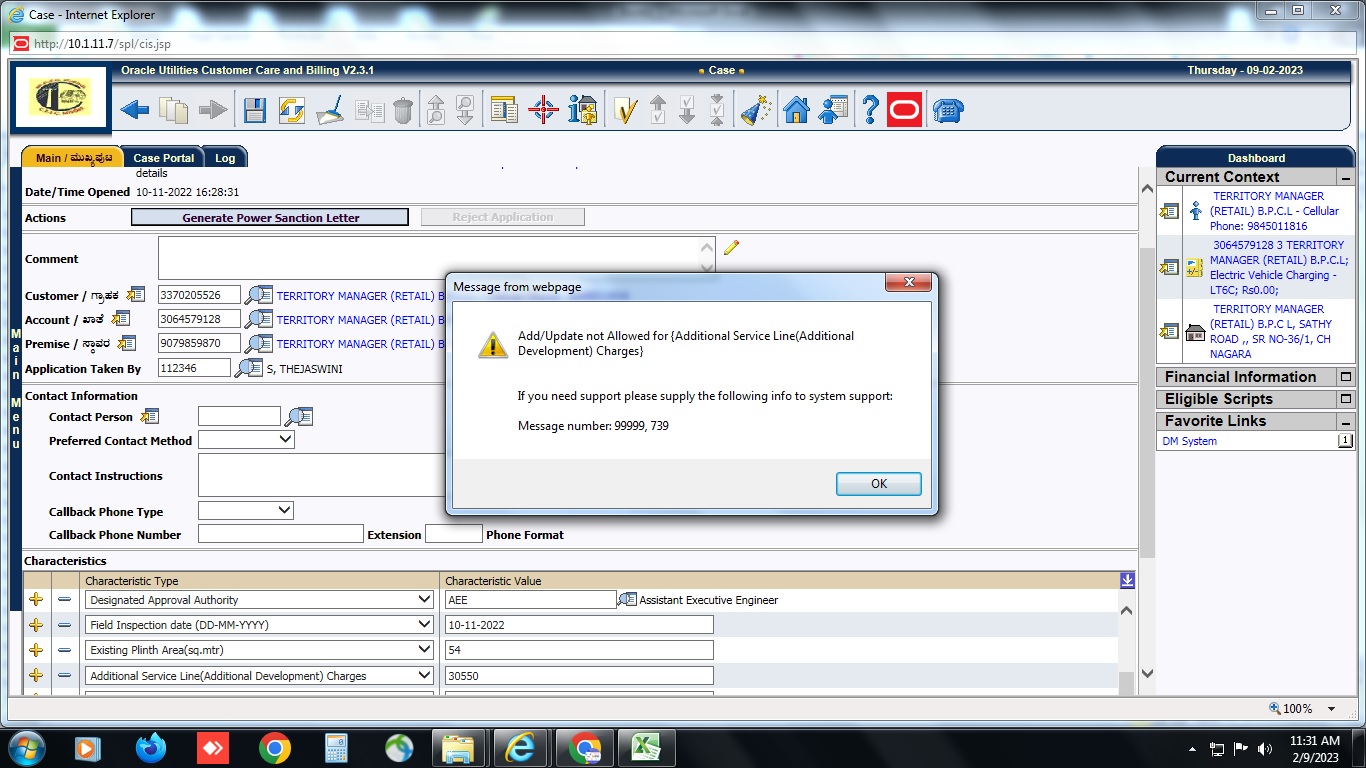Click the Clear broom icon

[330, 110]
